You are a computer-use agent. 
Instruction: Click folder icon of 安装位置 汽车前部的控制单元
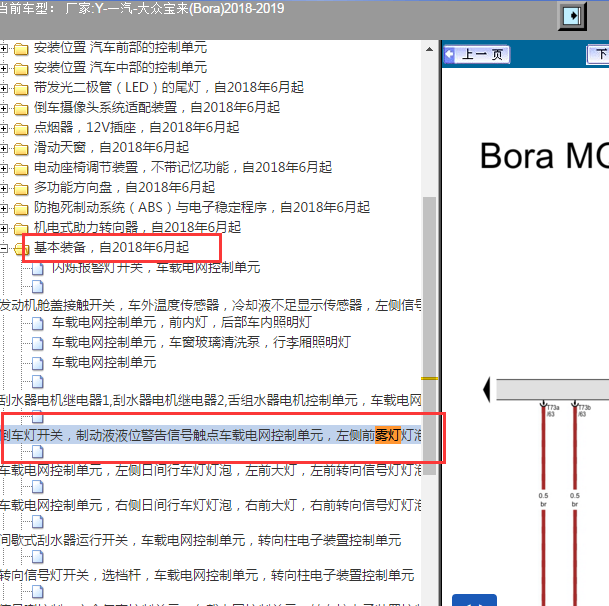click(21, 49)
